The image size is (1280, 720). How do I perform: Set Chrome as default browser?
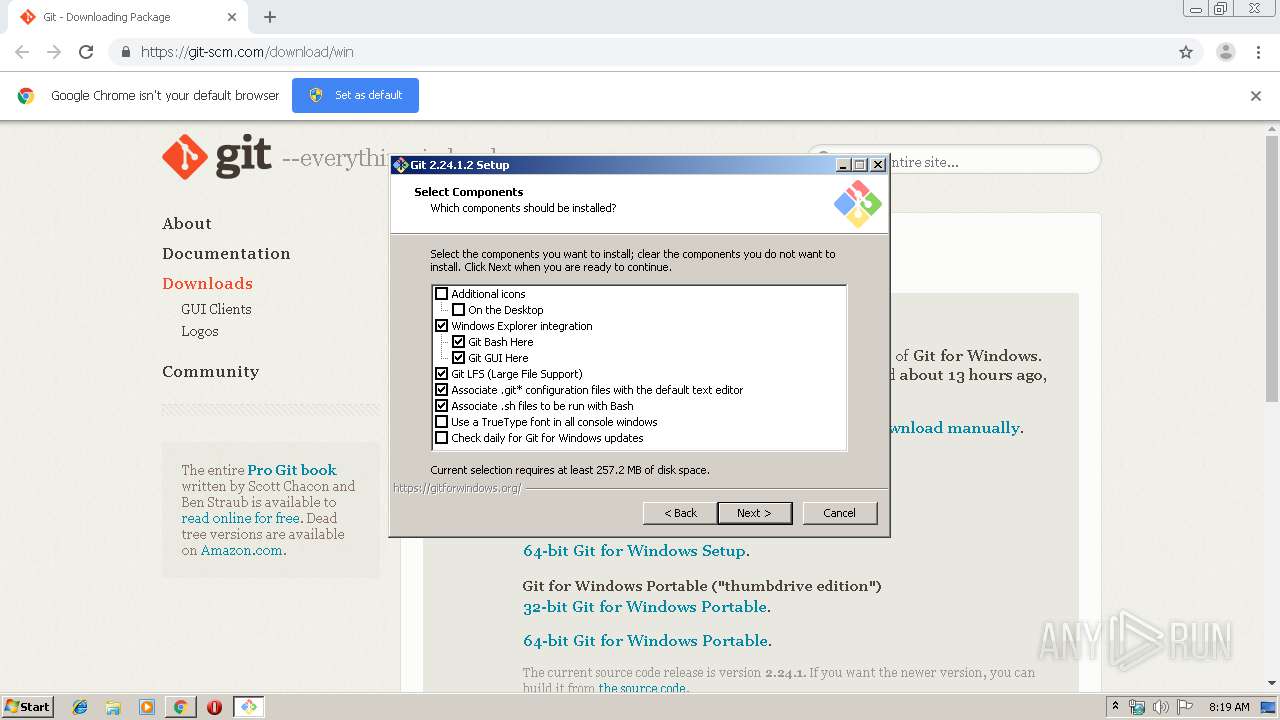click(355, 95)
